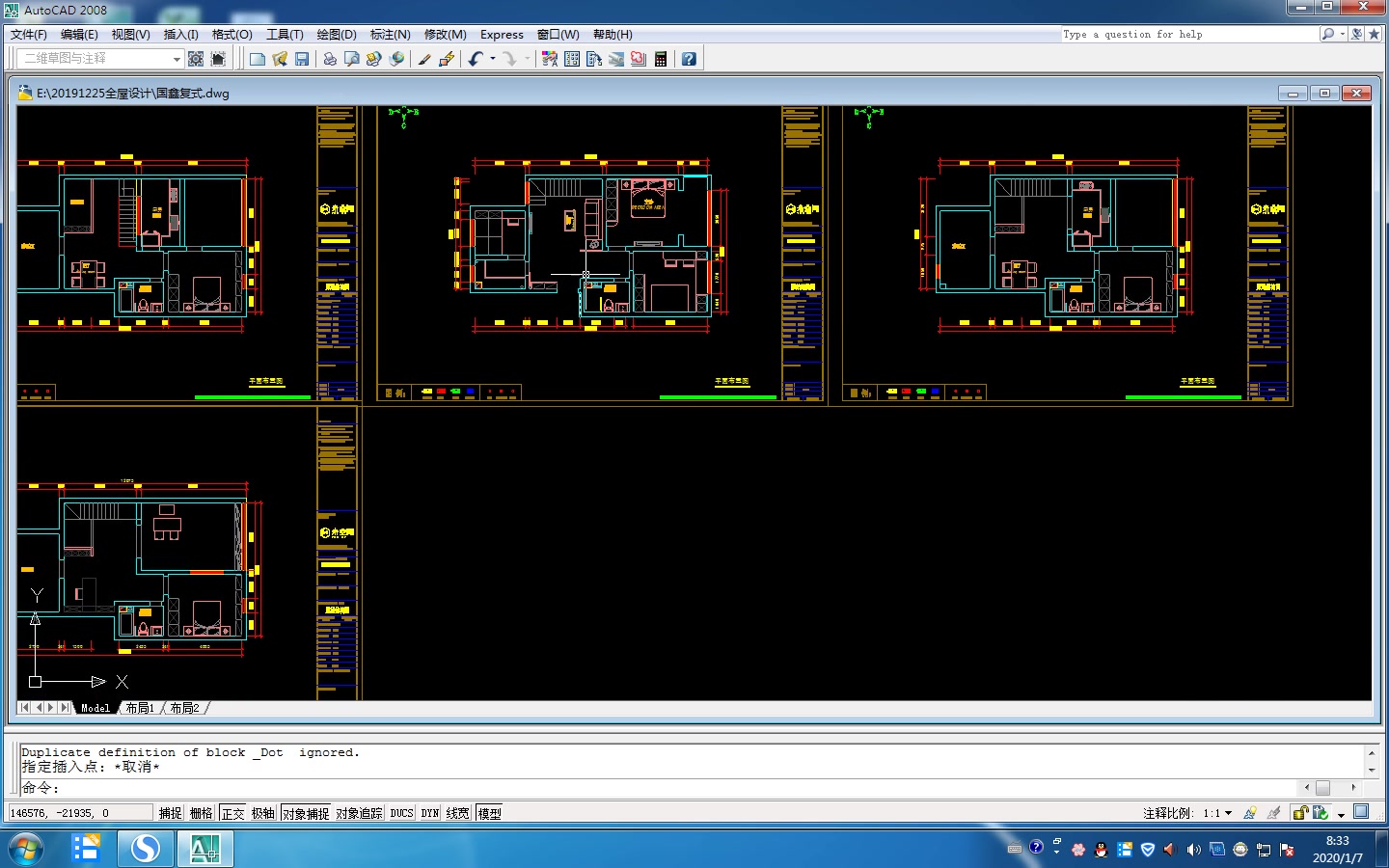The image size is (1389, 868).
Task: Toggle the Clean Screen icon
Action: click(x=1361, y=812)
